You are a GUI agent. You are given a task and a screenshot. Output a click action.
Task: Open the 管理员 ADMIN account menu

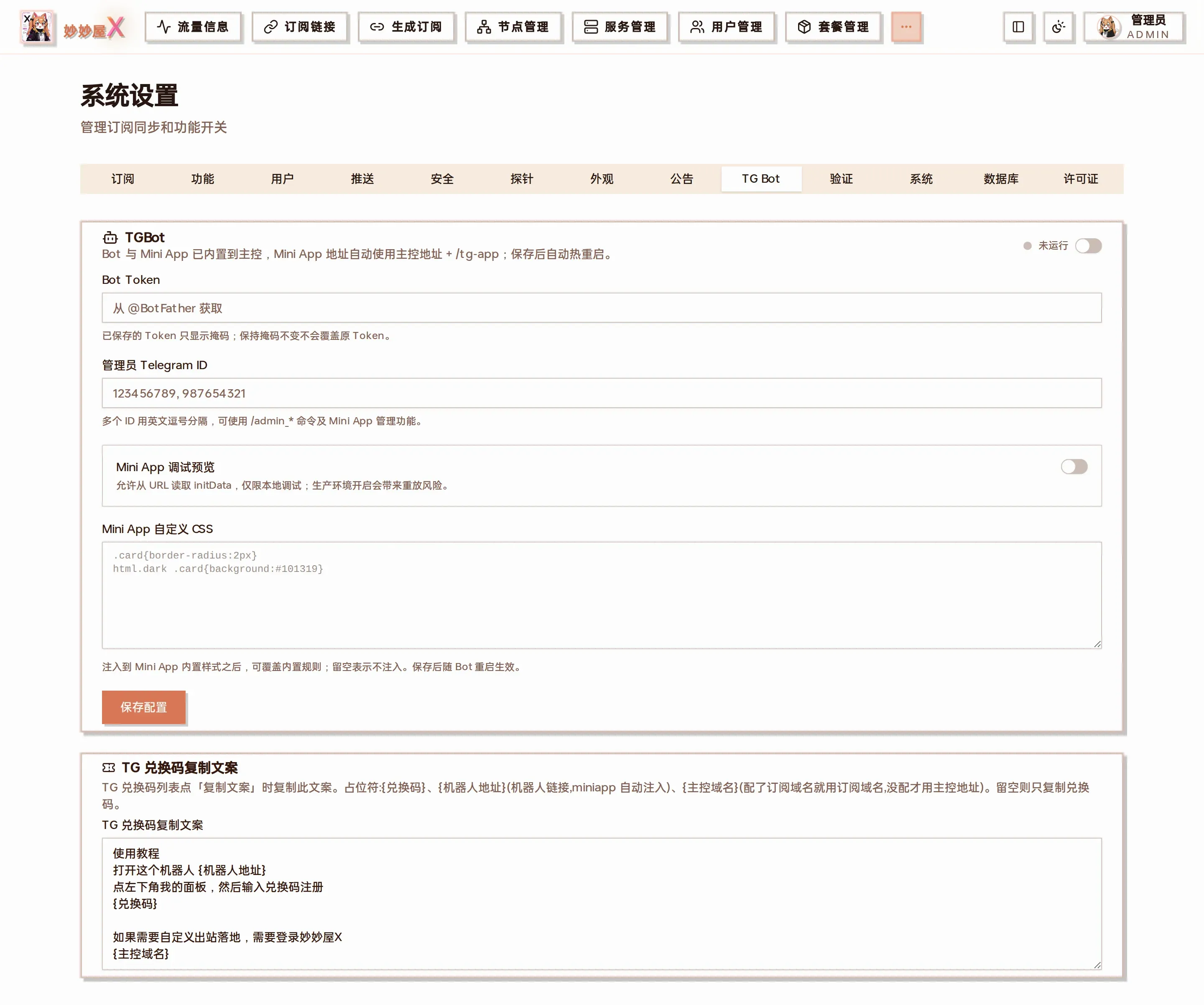pyautogui.click(x=1133, y=26)
